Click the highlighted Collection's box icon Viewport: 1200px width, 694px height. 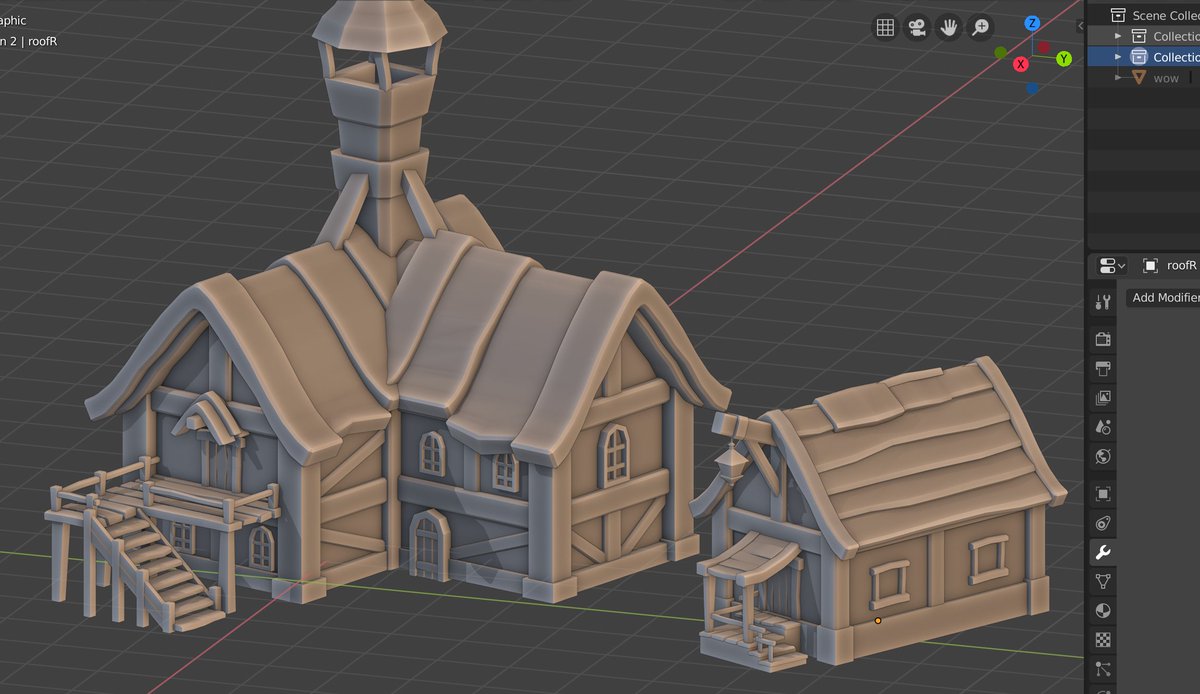pos(1138,57)
